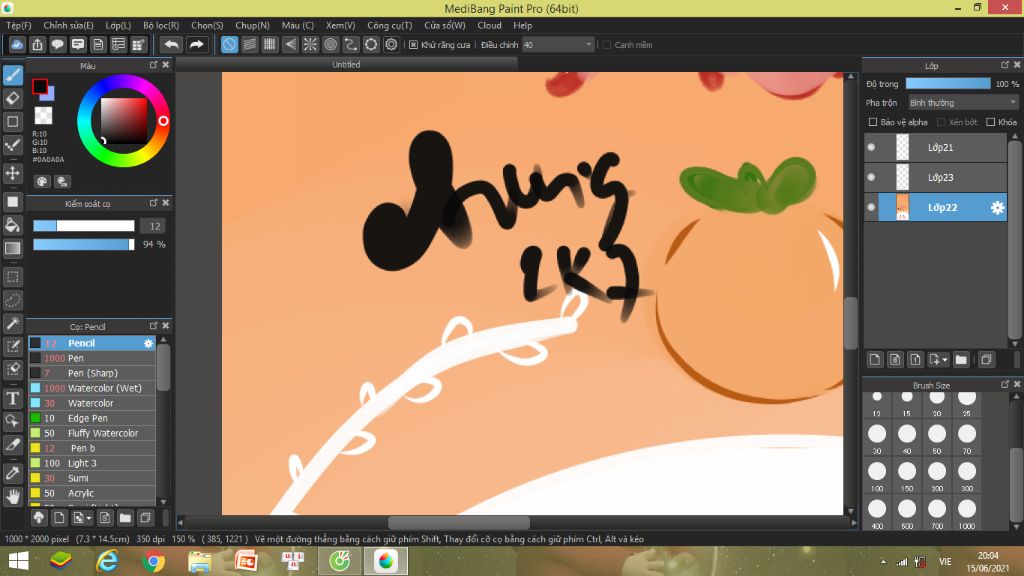Open Chrome from the taskbar
The image size is (1024, 576).
point(153,561)
